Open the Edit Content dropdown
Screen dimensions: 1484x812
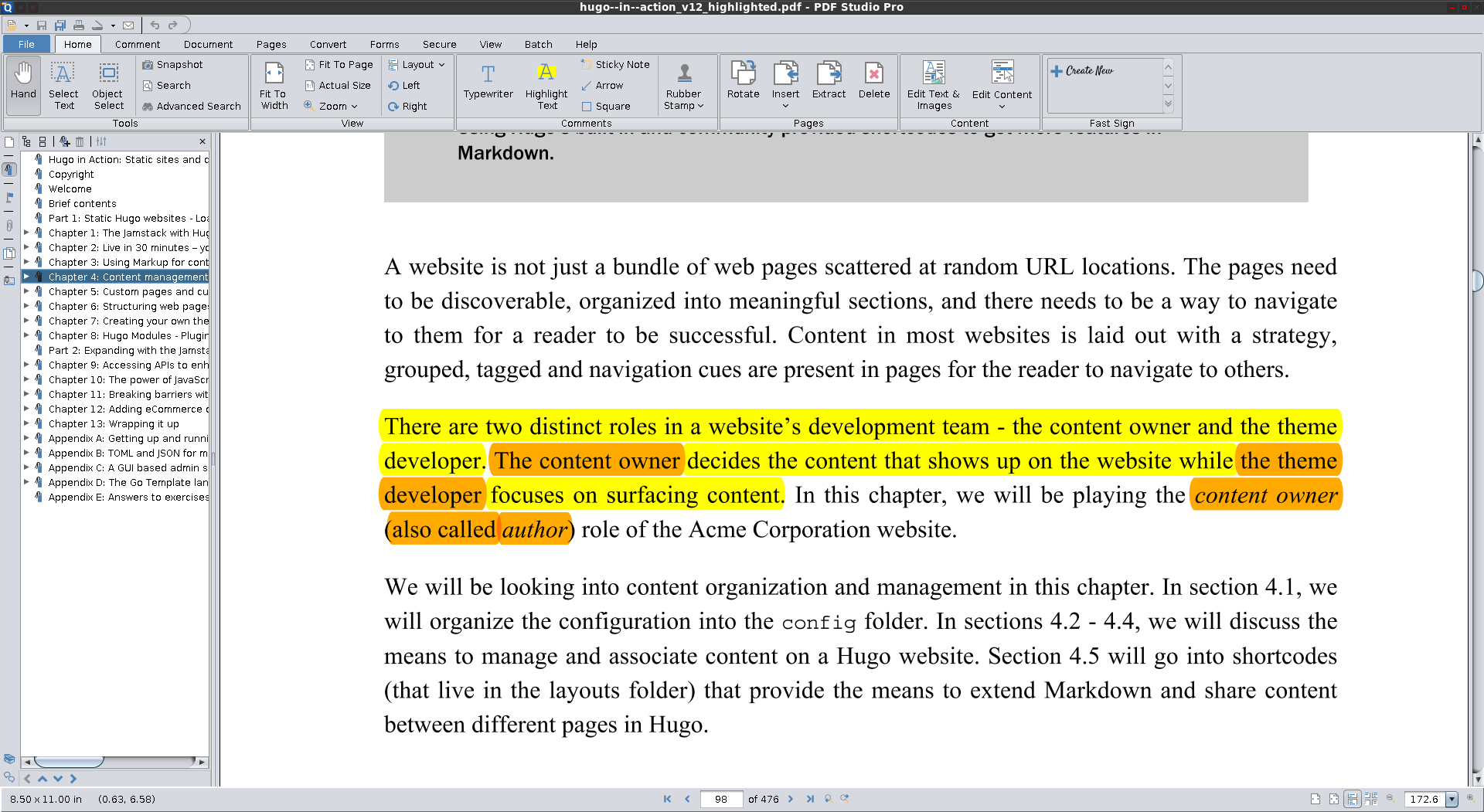click(1002, 85)
